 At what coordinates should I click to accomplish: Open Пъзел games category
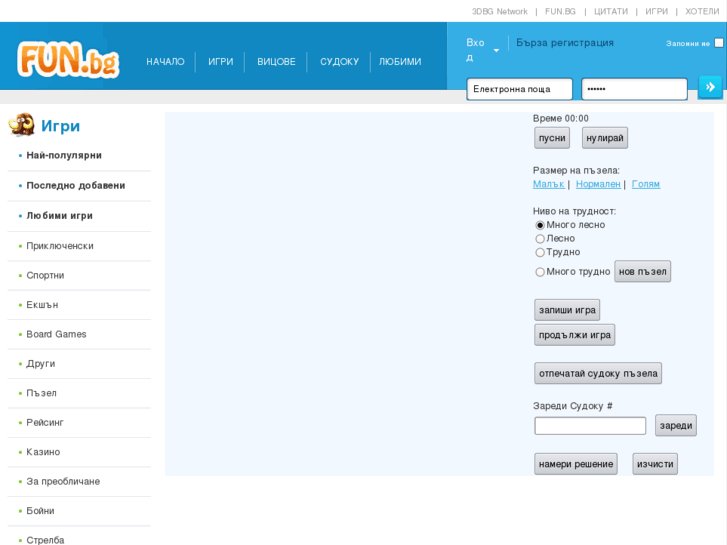click(x=41, y=393)
